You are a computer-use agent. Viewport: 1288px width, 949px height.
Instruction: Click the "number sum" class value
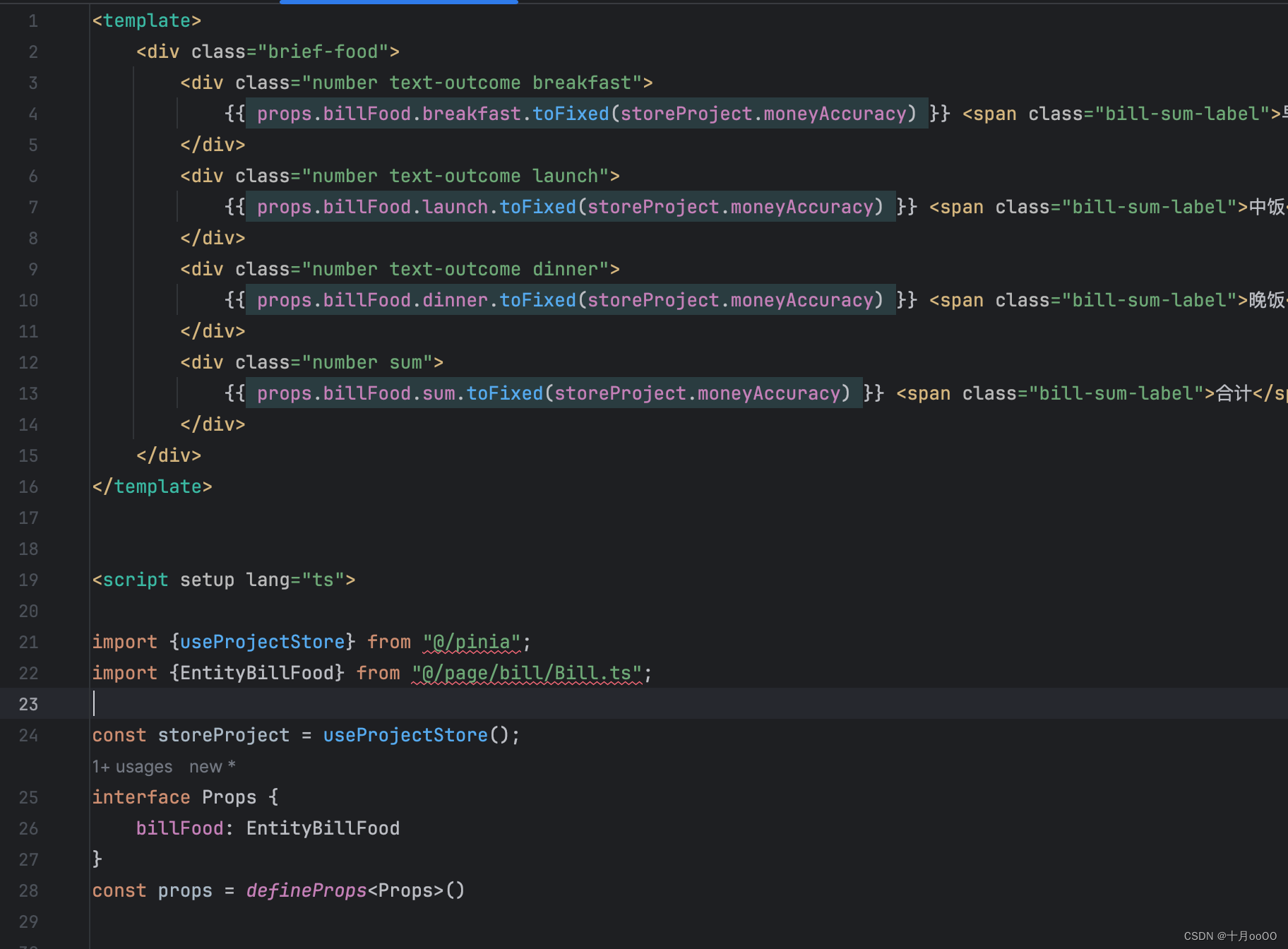[x=367, y=363]
